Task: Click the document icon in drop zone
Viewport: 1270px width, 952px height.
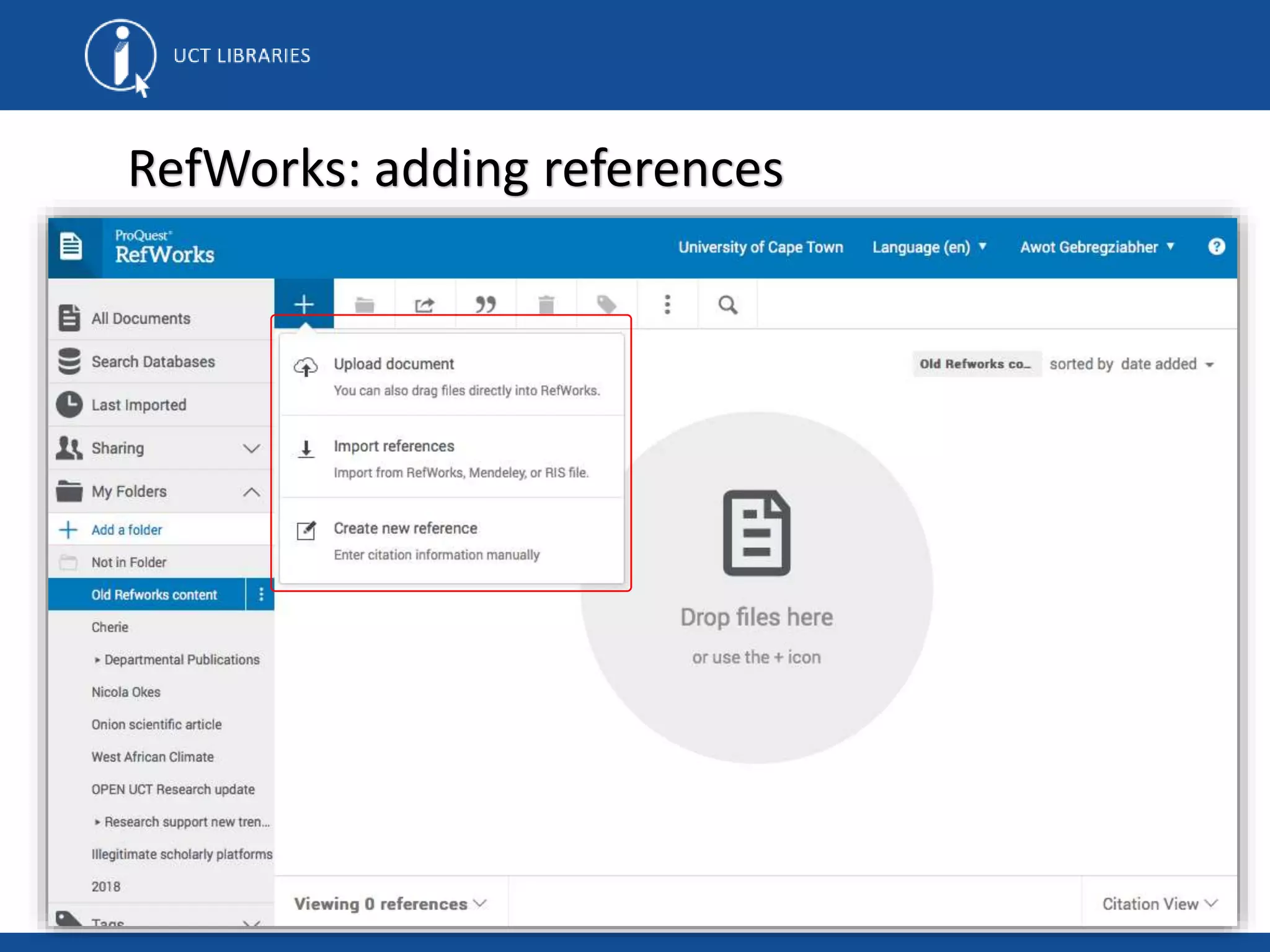Action: (x=757, y=533)
